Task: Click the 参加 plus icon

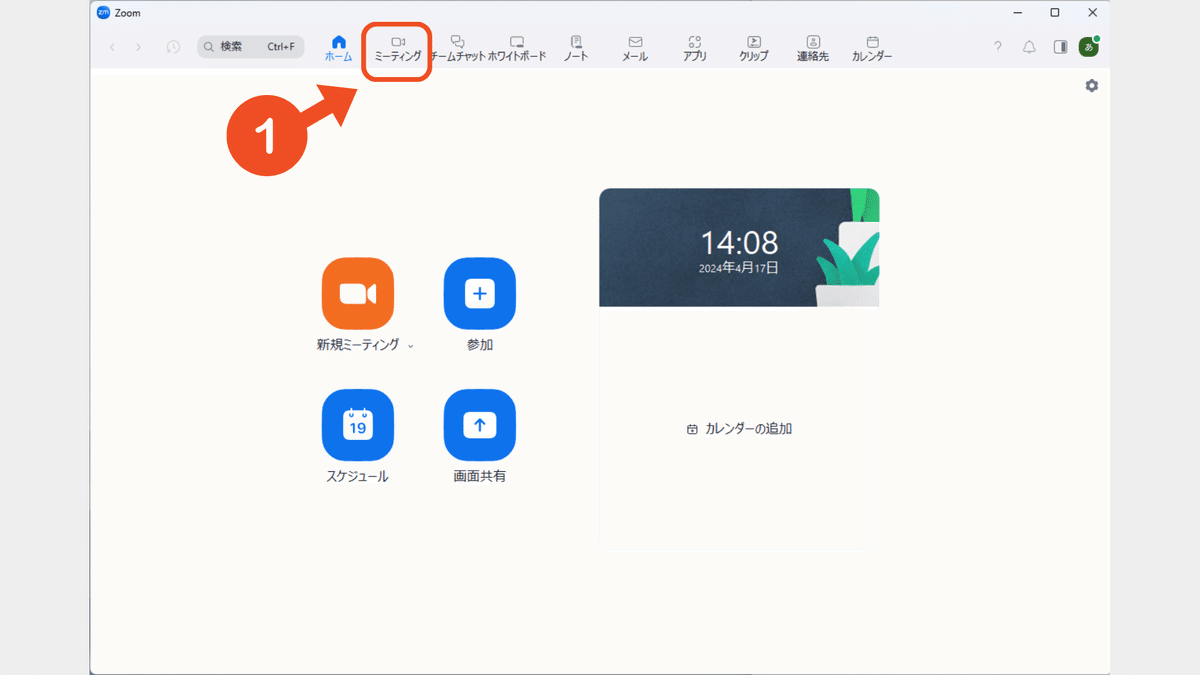Action: [x=480, y=293]
